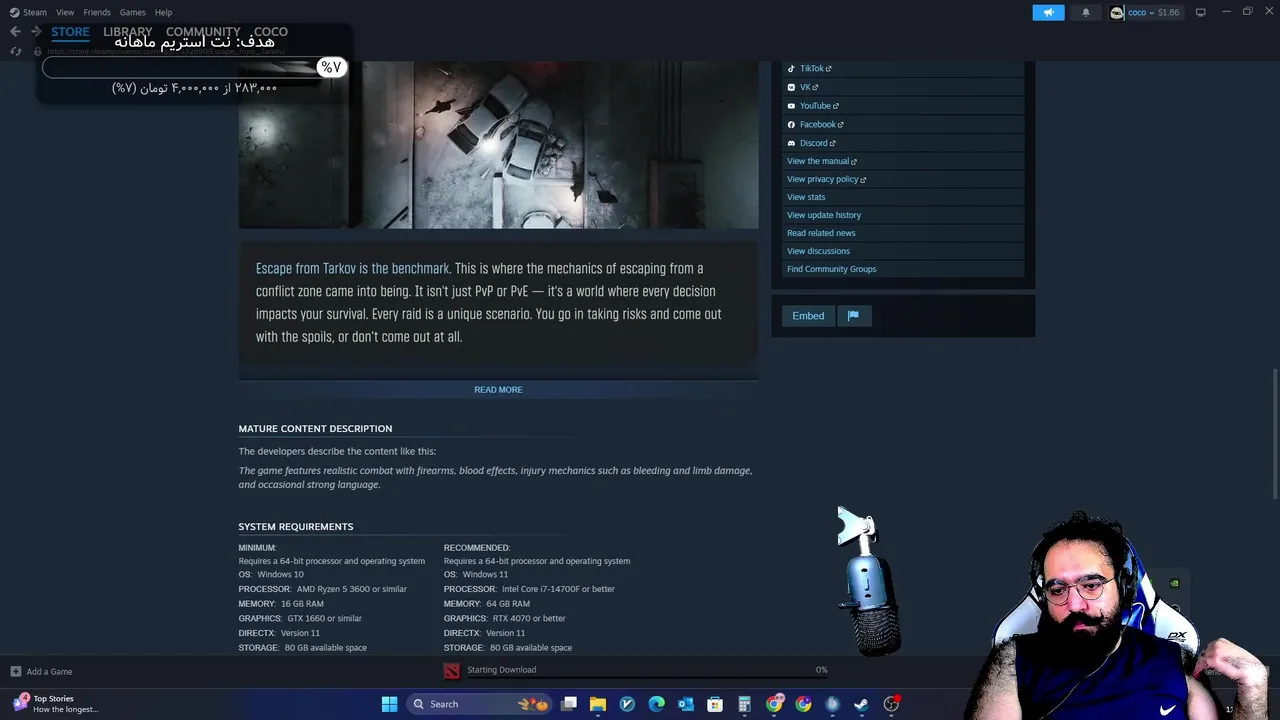The width and height of the screenshot is (1280, 720).
Task: Reload the Steam store page
Action: pyautogui.click(x=15, y=51)
